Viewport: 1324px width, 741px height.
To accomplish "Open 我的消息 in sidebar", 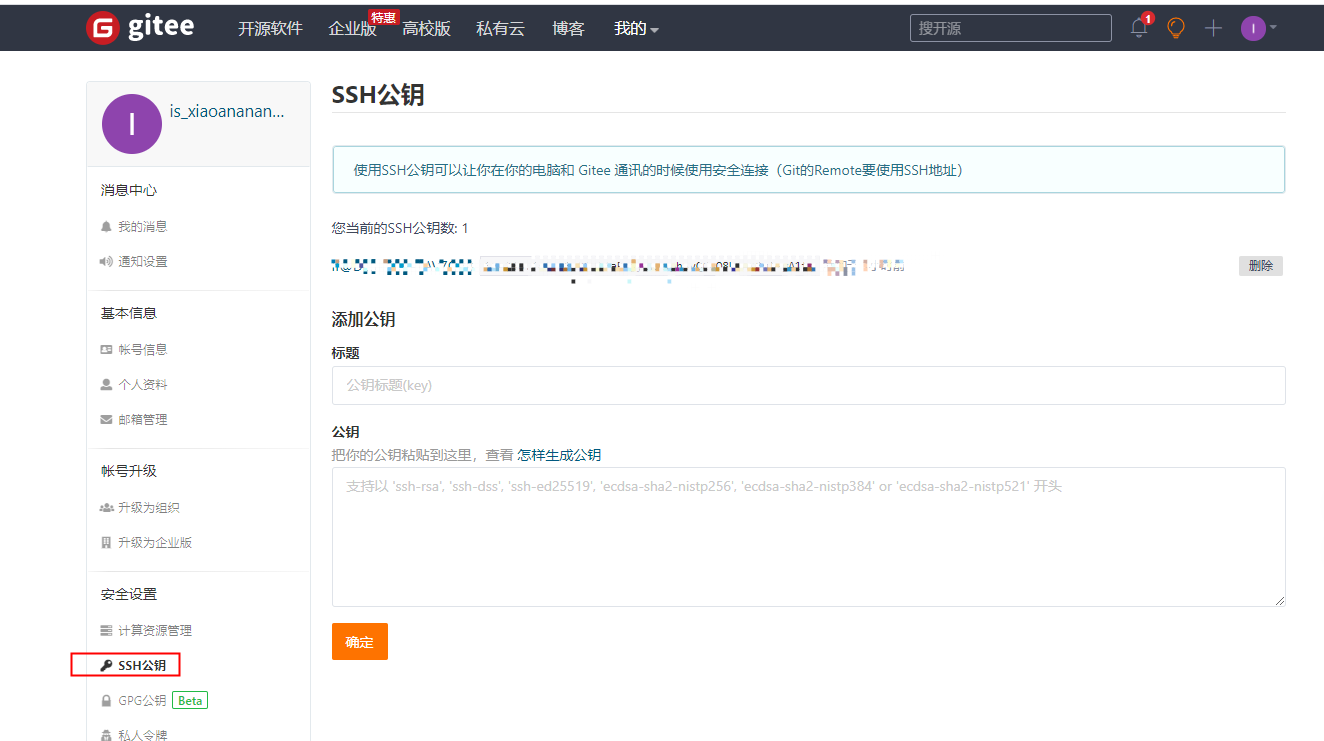I will coord(143,227).
